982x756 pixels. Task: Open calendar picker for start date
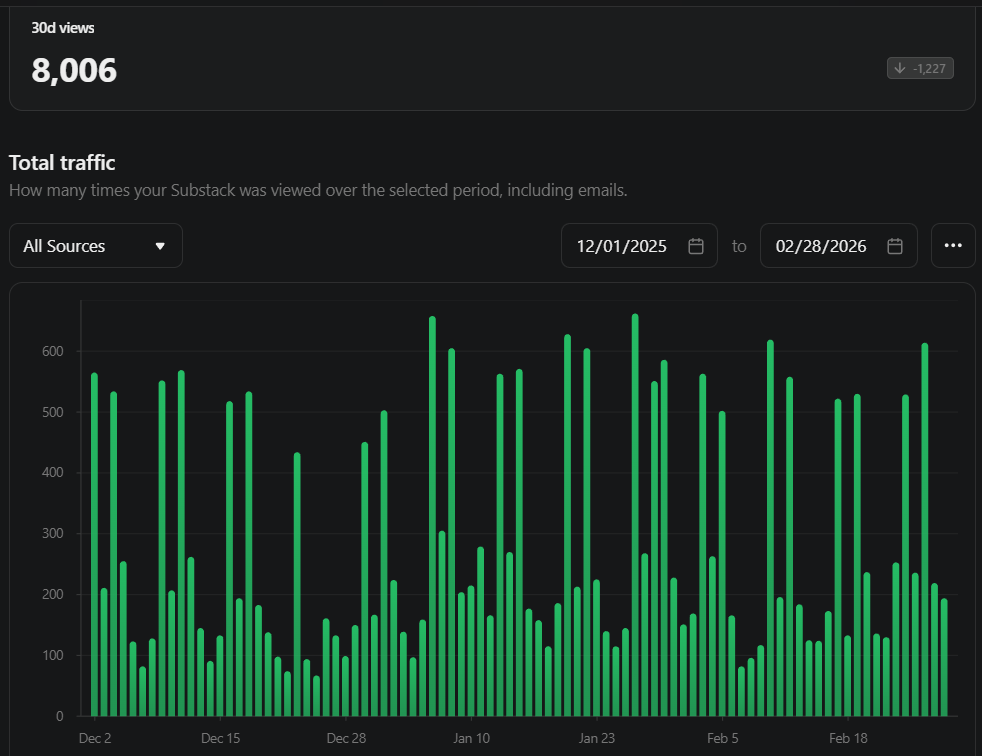(696, 246)
